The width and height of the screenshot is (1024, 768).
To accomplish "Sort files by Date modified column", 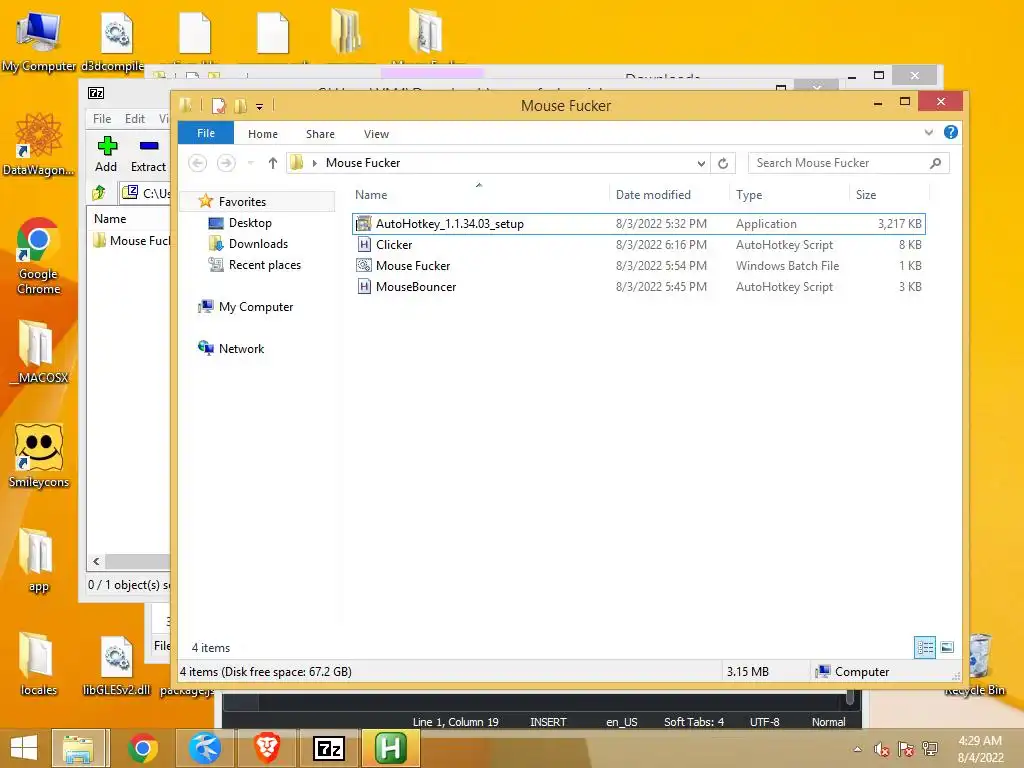I will pyautogui.click(x=653, y=195).
